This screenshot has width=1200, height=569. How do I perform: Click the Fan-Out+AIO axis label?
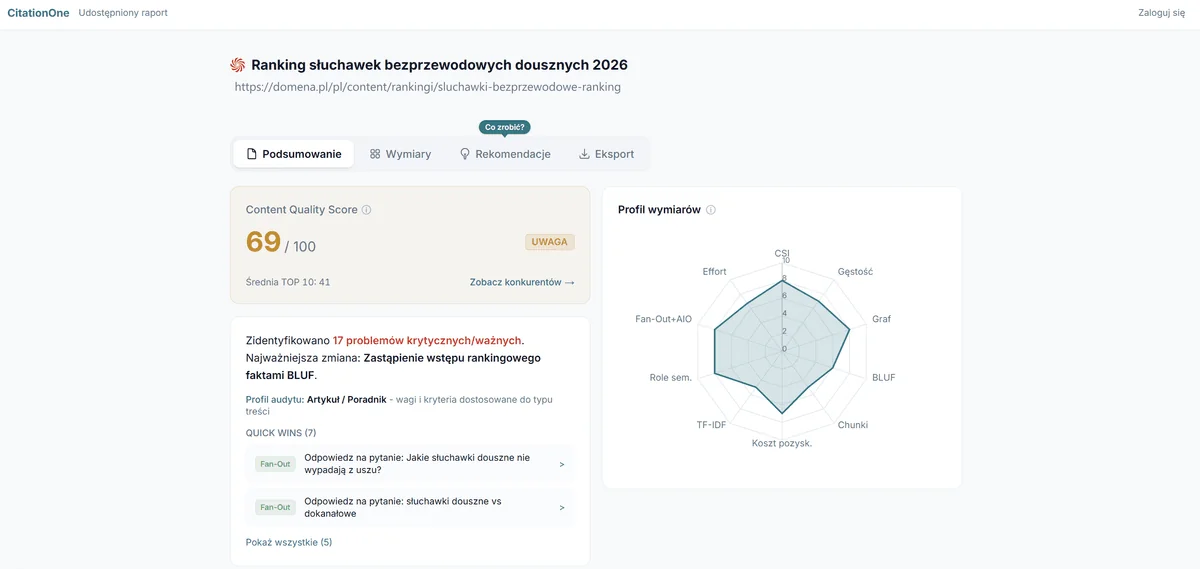coord(664,319)
